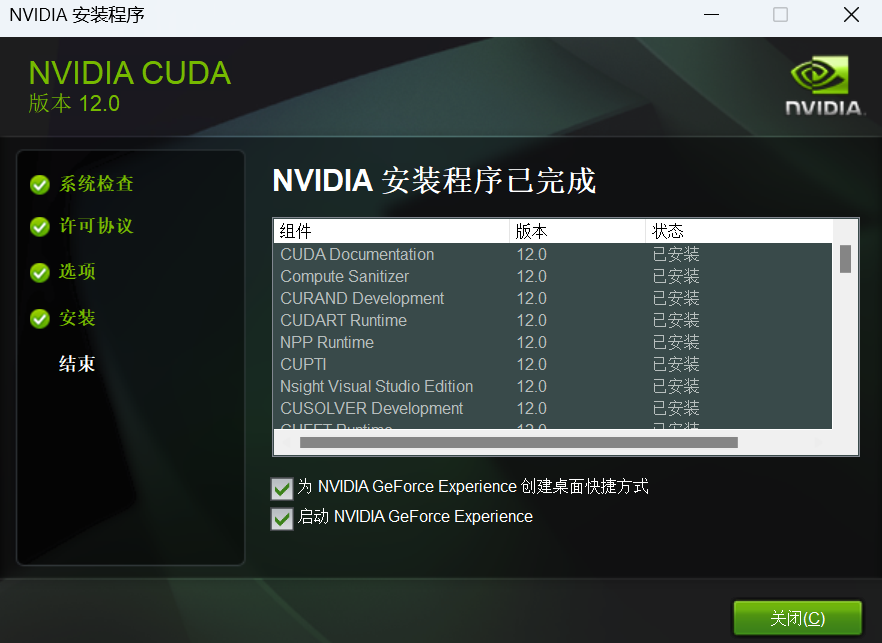
Task: Click the 版本 12.0 text under NVIDIA CUDA
Action: click(x=74, y=104)
